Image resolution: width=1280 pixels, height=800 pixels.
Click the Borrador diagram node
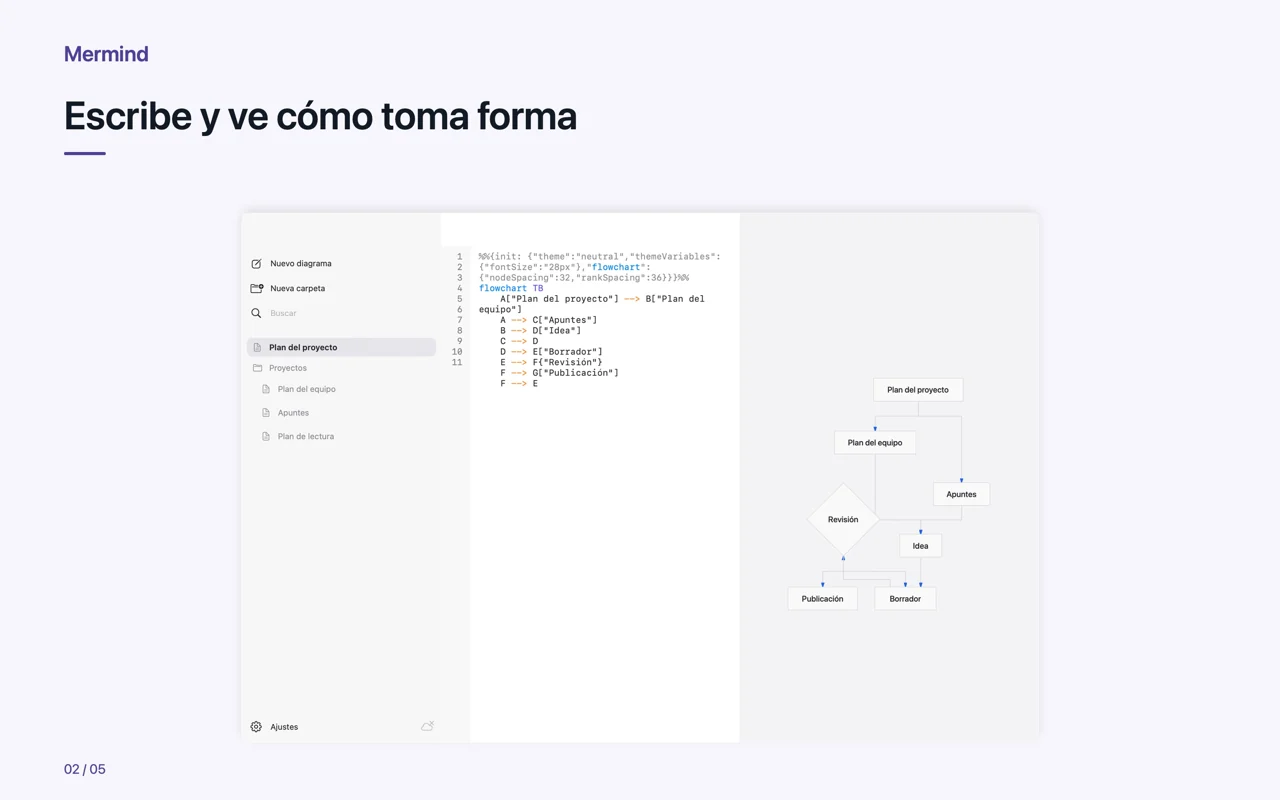point(905,599)
